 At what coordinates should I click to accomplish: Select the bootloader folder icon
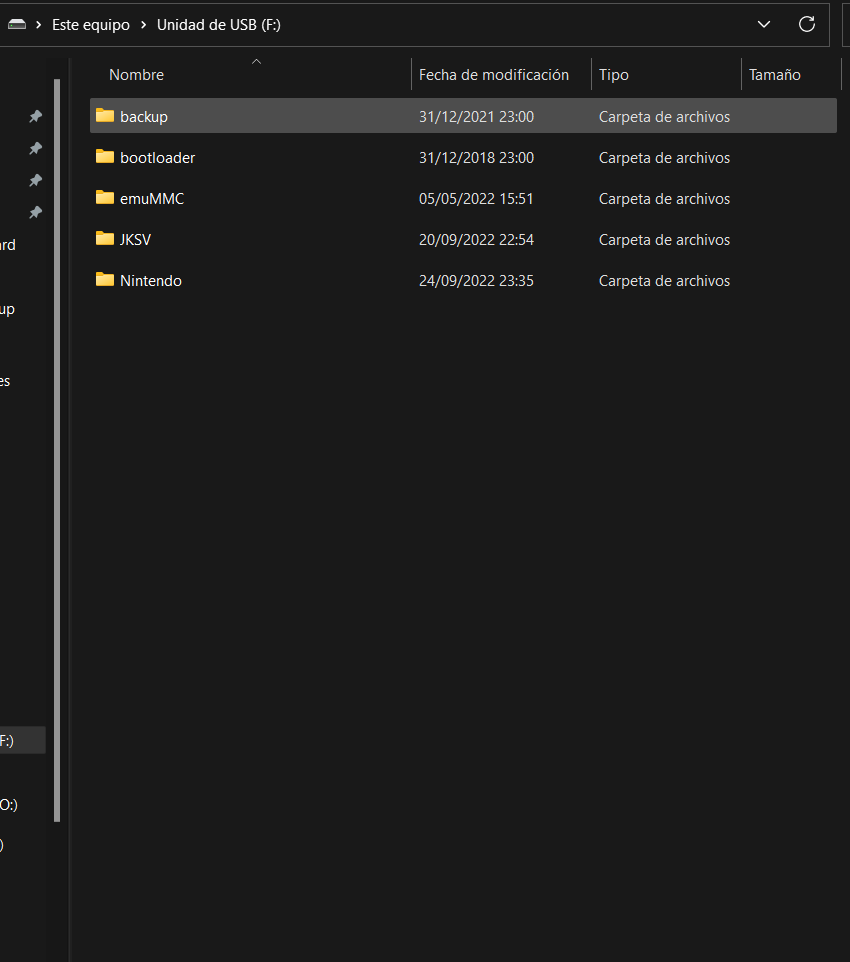click(105, 156)
